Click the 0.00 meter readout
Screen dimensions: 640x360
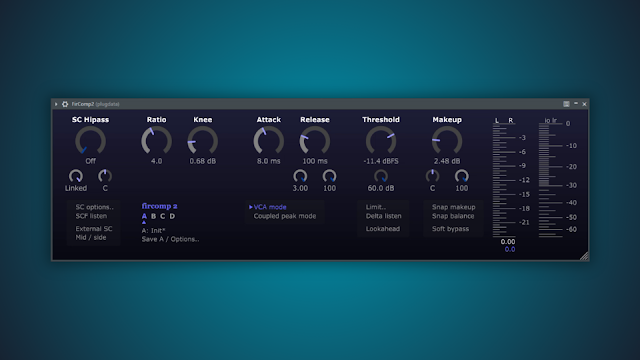pyautogui.click(x=508, y=242)
